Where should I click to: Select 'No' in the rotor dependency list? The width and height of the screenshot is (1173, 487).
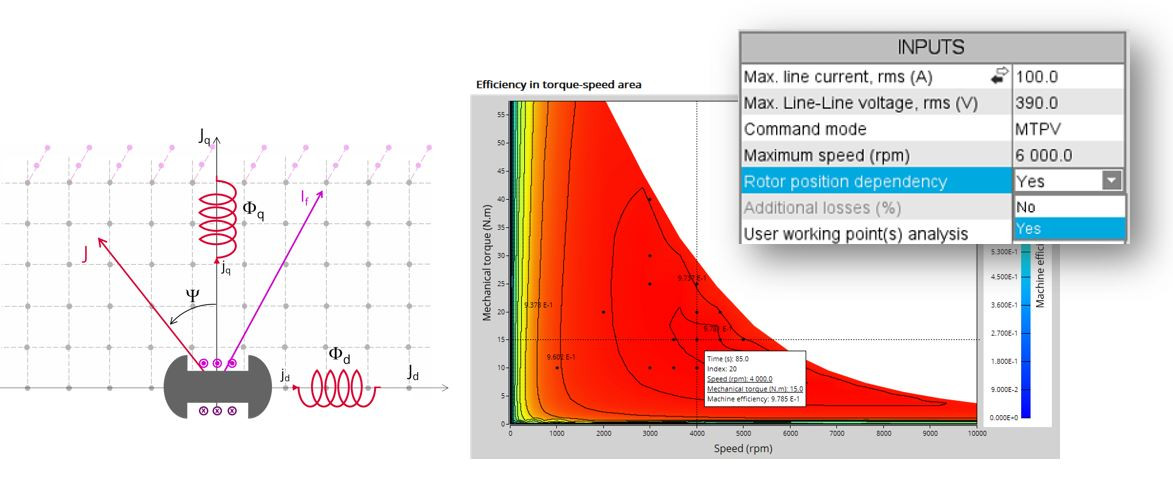coord(1026,207)
